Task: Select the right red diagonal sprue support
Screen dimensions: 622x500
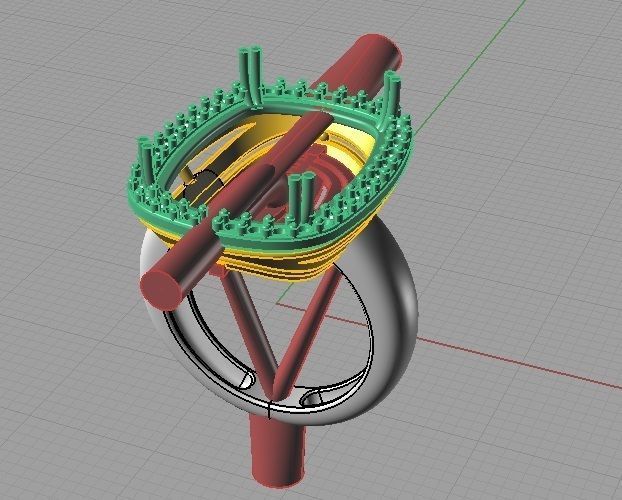Action: 305,333
